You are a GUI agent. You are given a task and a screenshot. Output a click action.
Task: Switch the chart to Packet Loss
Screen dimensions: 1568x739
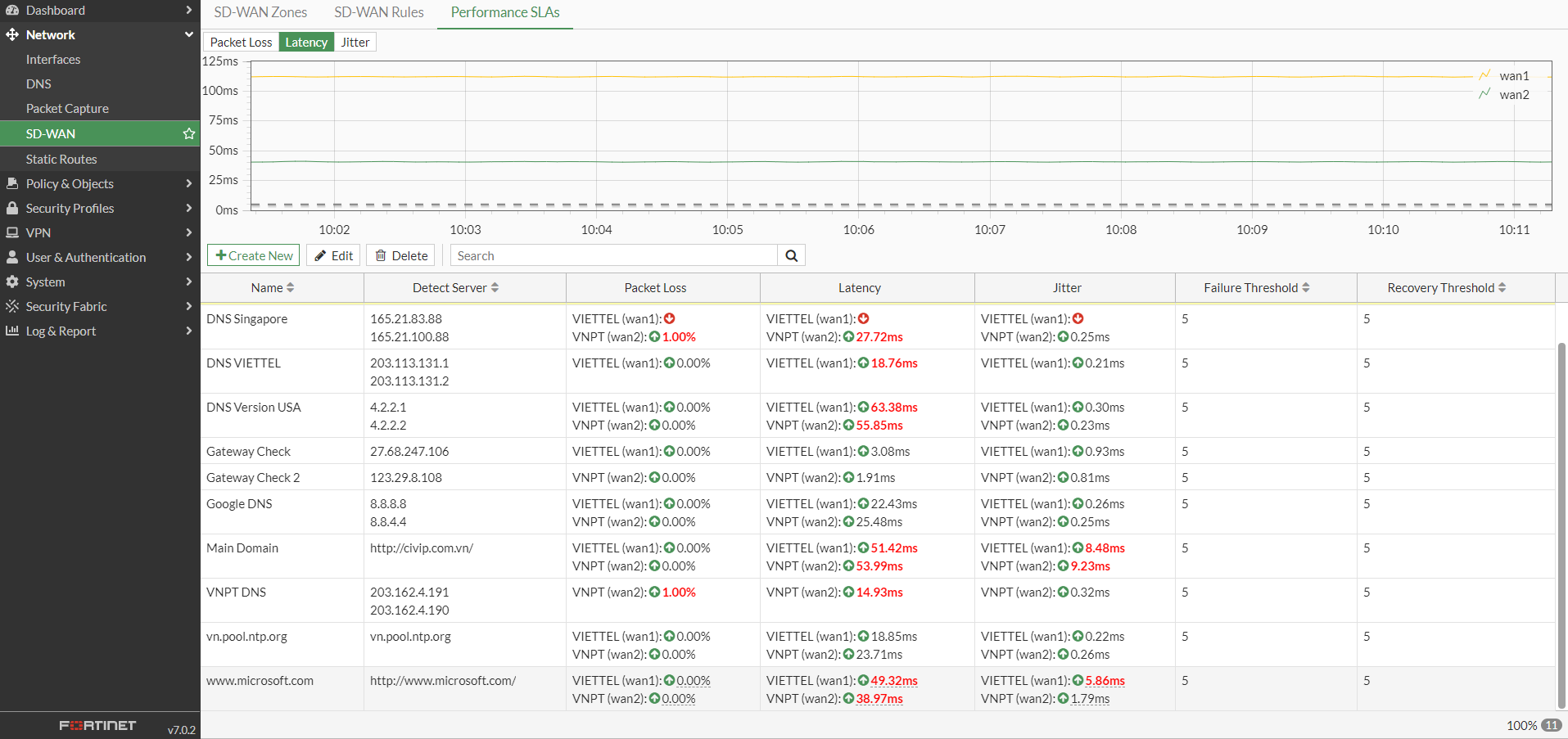pos(241,42)
